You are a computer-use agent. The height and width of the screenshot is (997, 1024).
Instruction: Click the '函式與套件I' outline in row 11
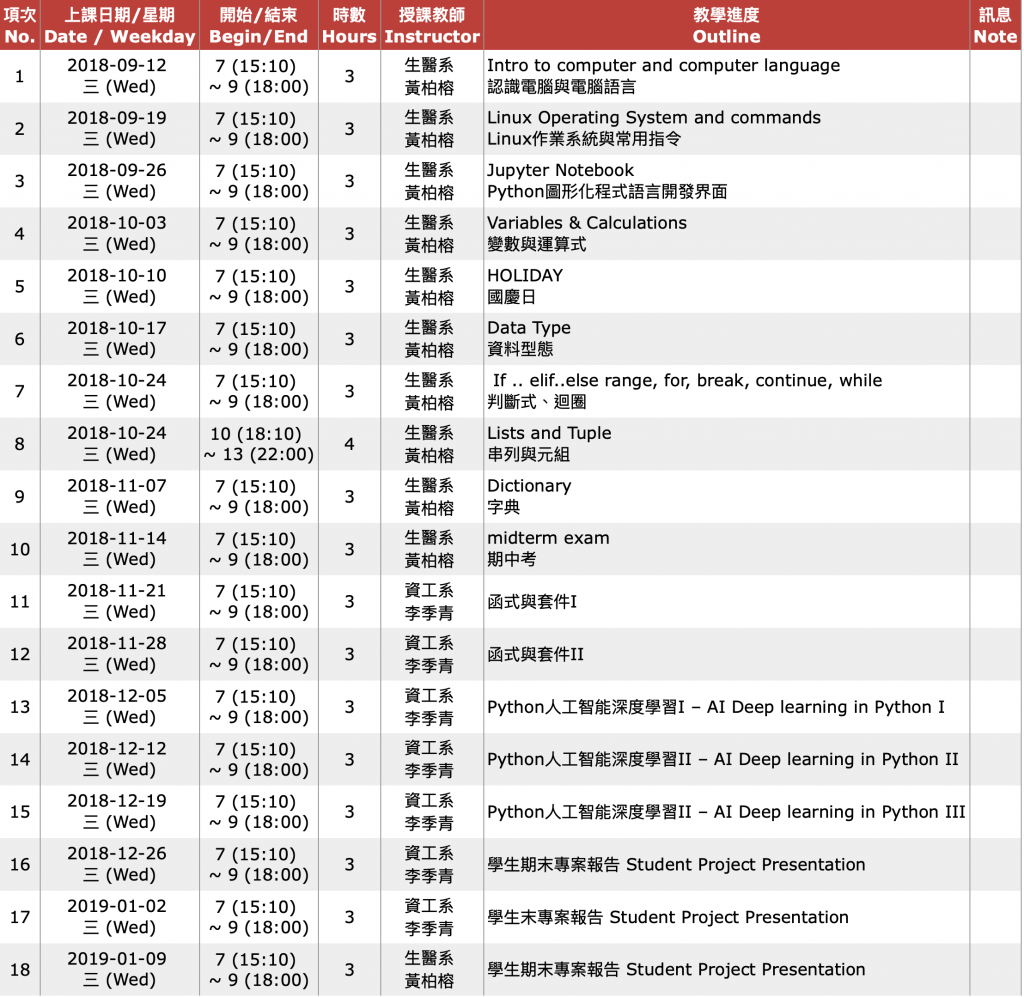726,601
